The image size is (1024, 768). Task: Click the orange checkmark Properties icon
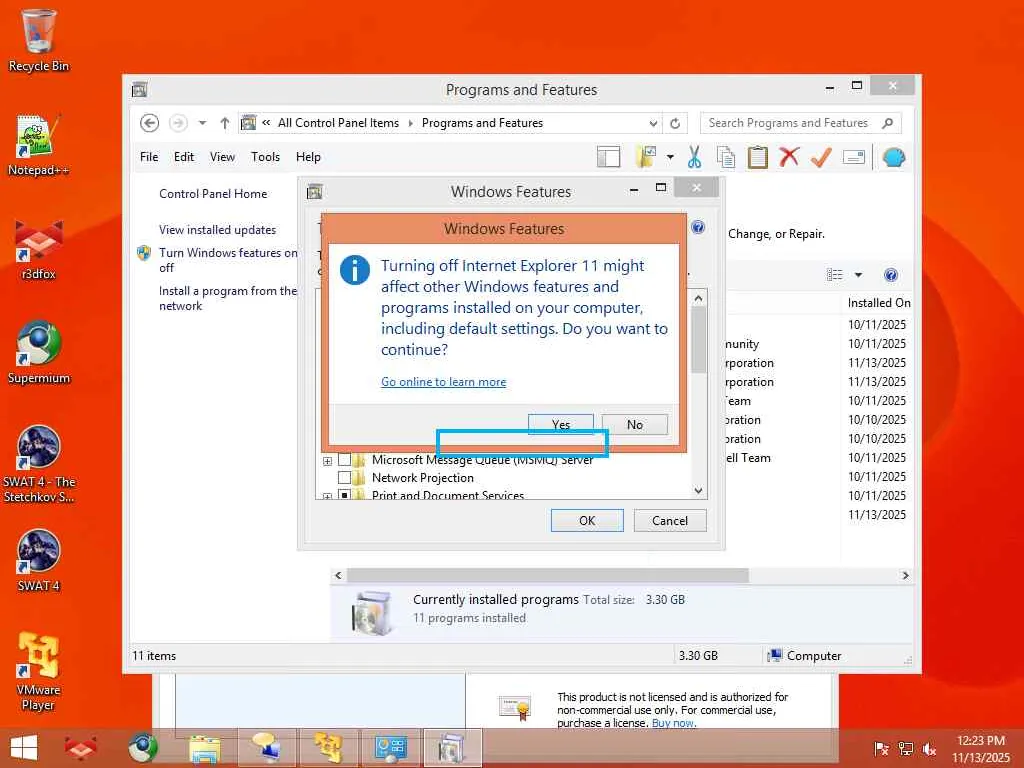click(821, 157)
